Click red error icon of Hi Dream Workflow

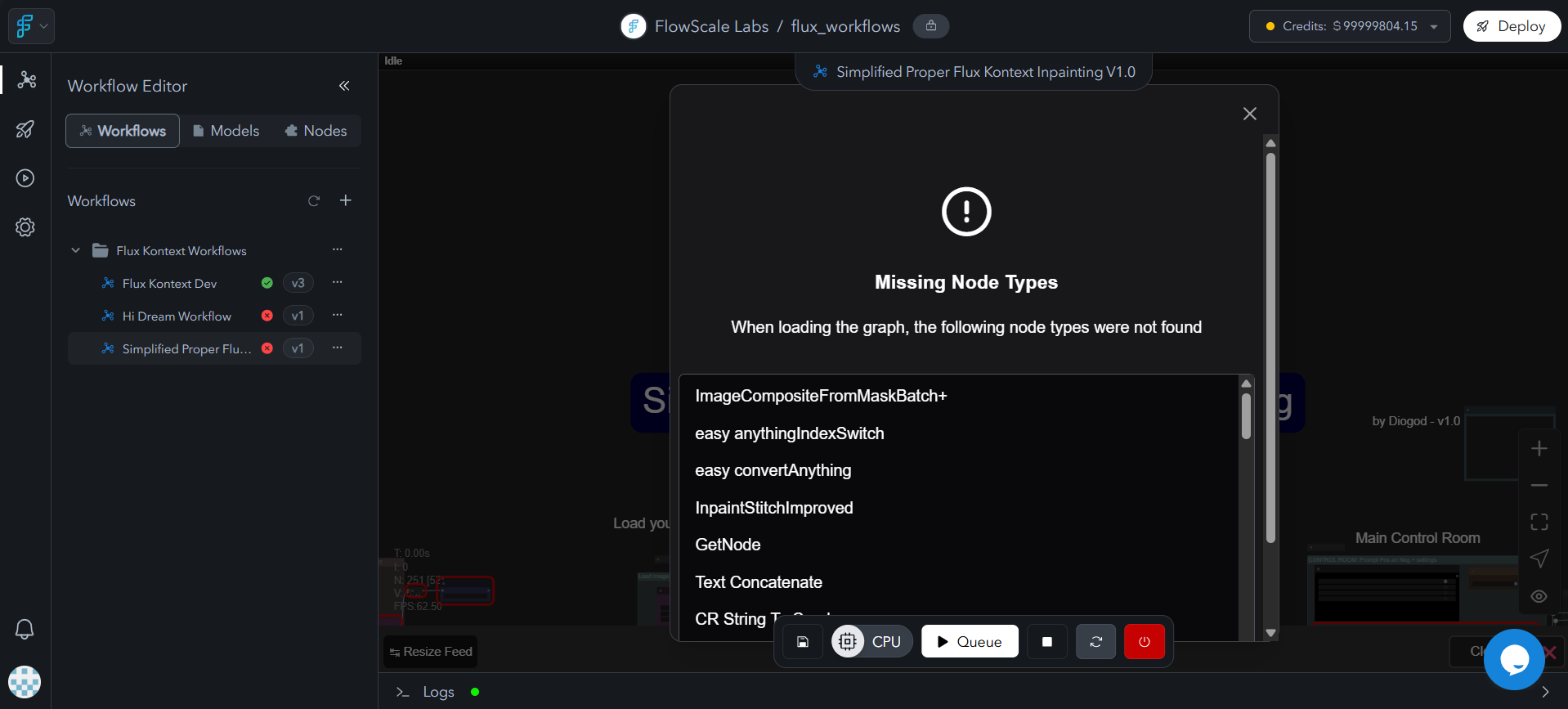[267, 316]
